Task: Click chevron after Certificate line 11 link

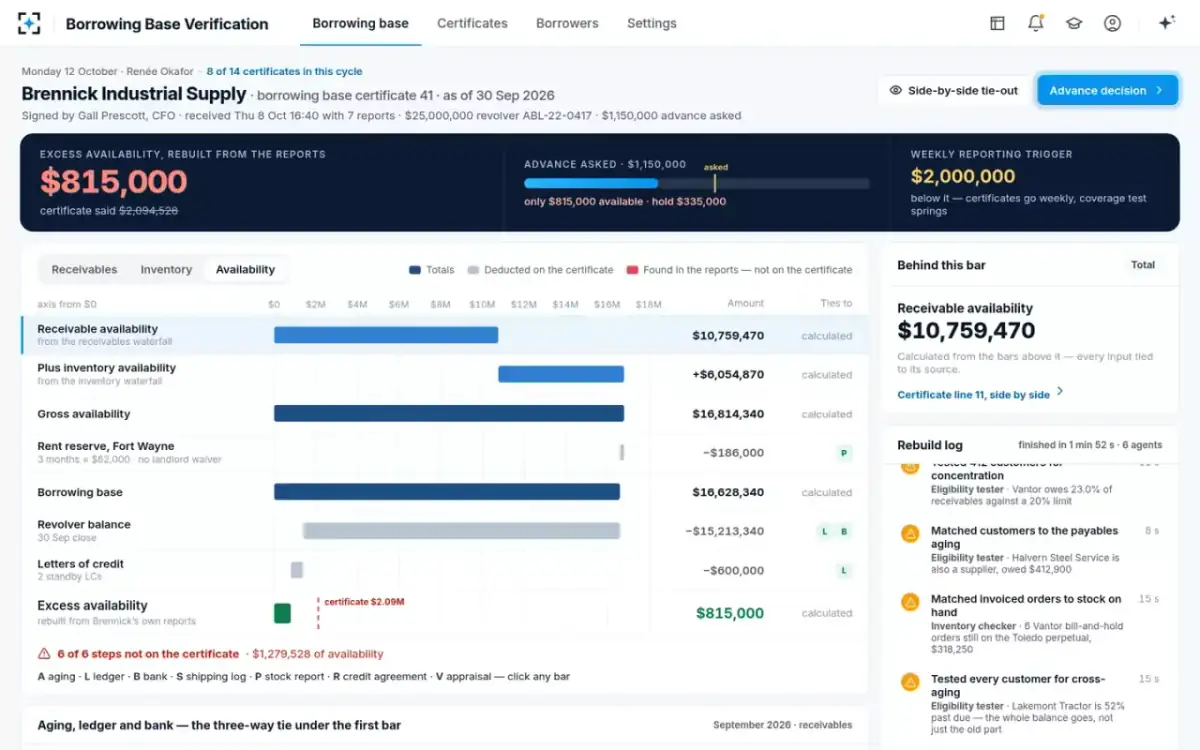Action: pyautogui.click(x=1060, y=392)
